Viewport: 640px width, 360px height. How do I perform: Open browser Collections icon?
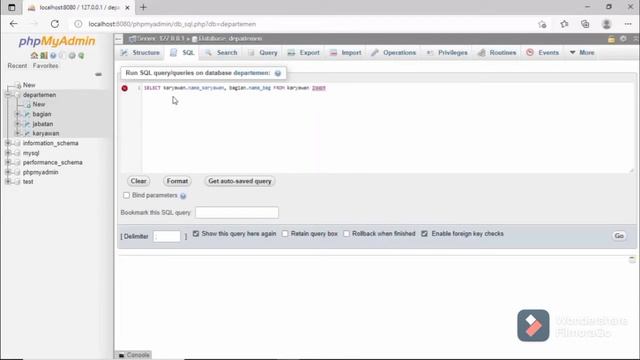tap(585, 24)
